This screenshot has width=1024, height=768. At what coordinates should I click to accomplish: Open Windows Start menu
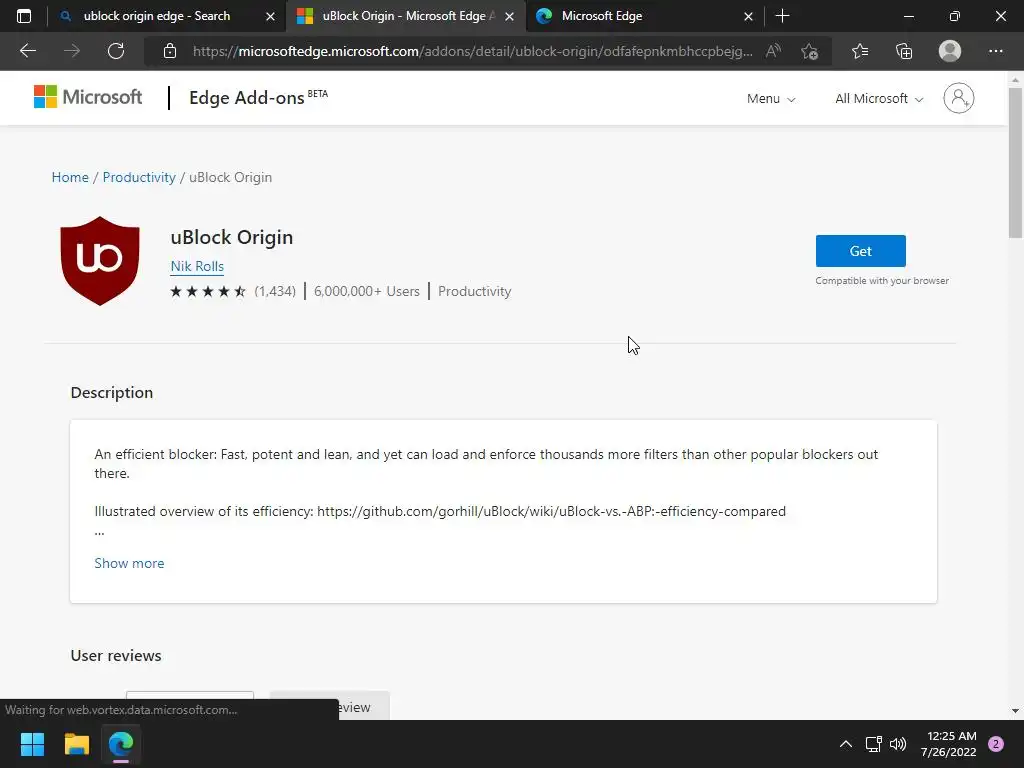pyautogui.click(x=32, y=744)
